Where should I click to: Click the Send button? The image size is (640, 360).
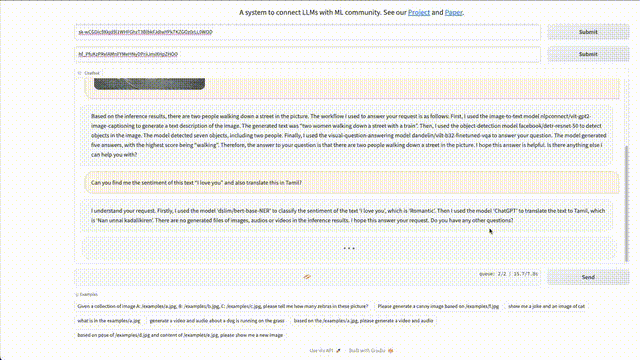click(588, 277)
